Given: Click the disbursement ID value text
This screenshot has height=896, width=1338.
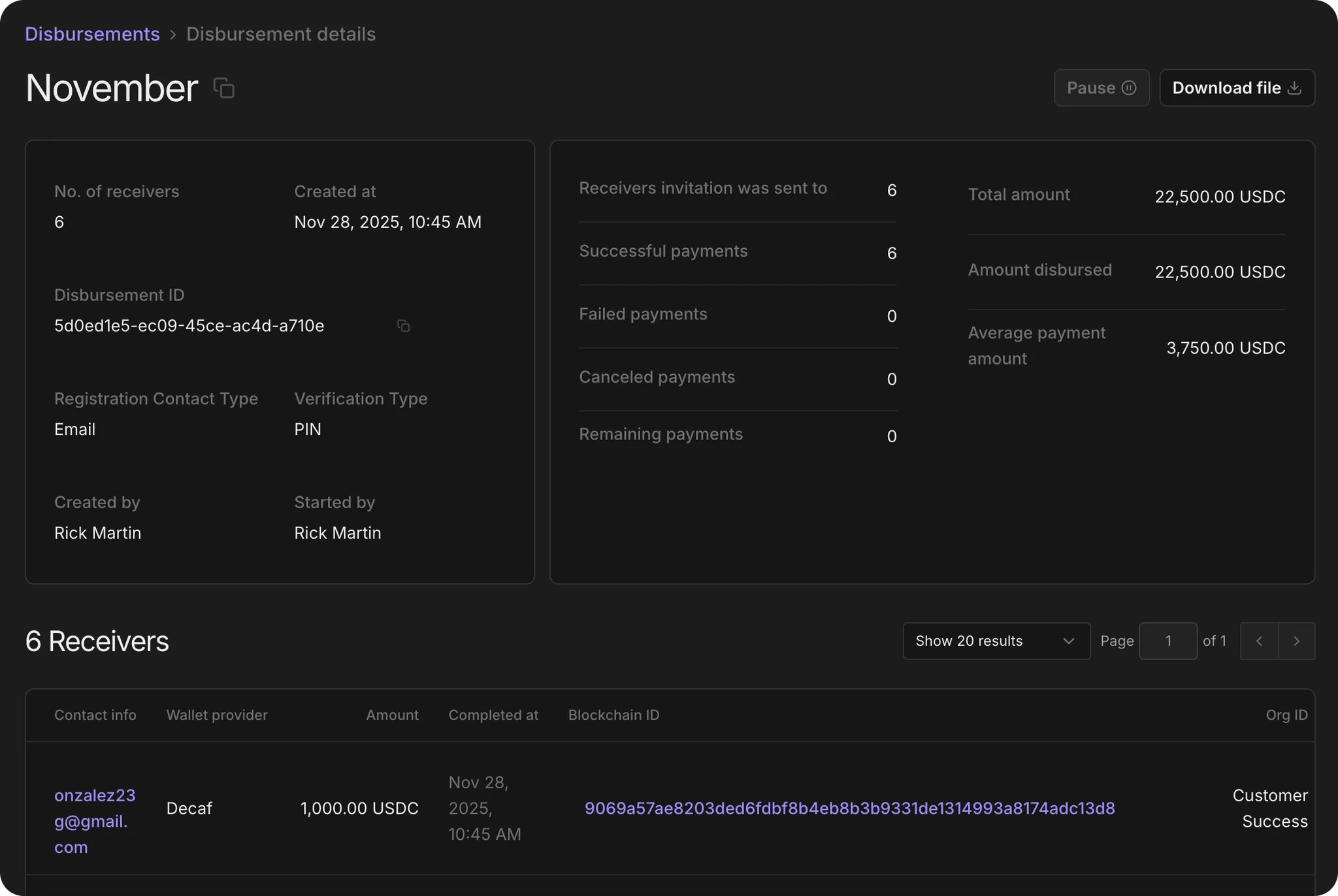Looking at the screenshot, I should coord(189,326).
